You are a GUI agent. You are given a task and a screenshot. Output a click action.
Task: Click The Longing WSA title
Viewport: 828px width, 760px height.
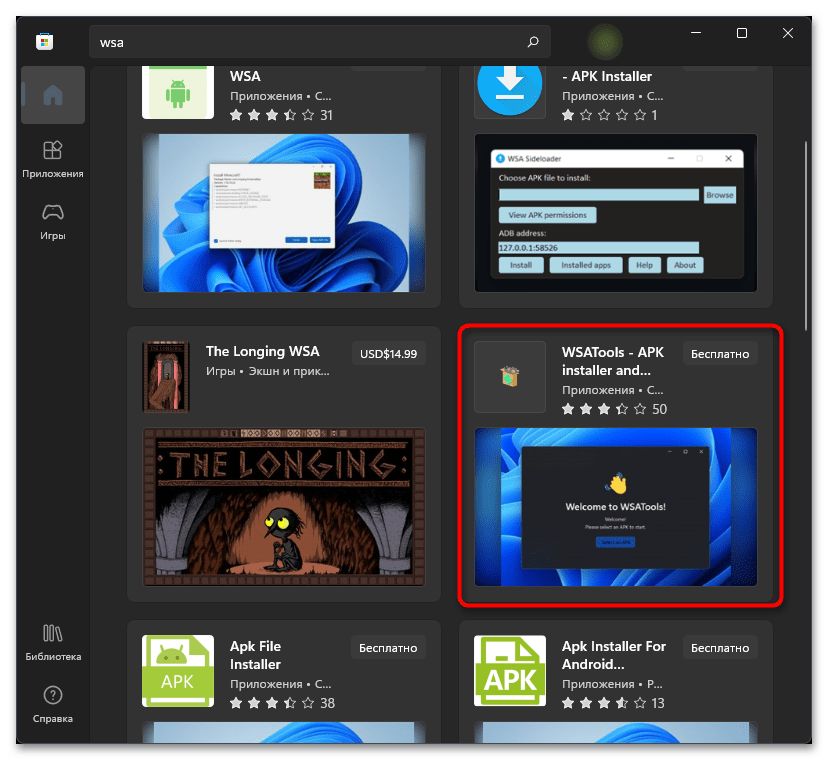click(262, 352)
